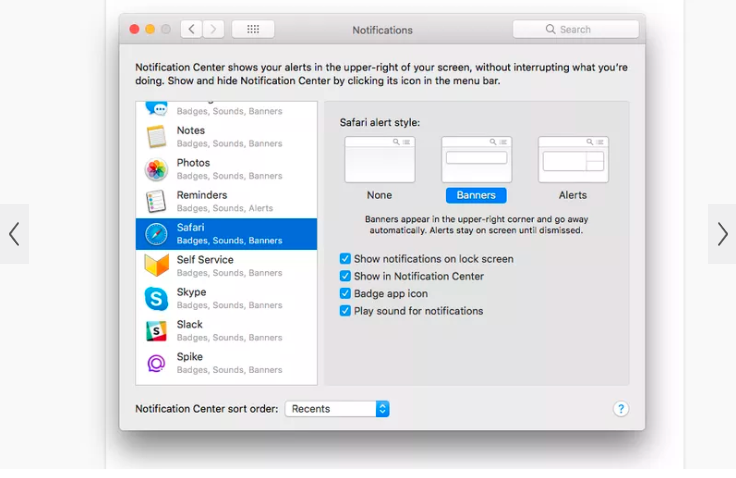
Task: Click the Reminders app icon
Action: pyautogui.click(x=156, y=201)
